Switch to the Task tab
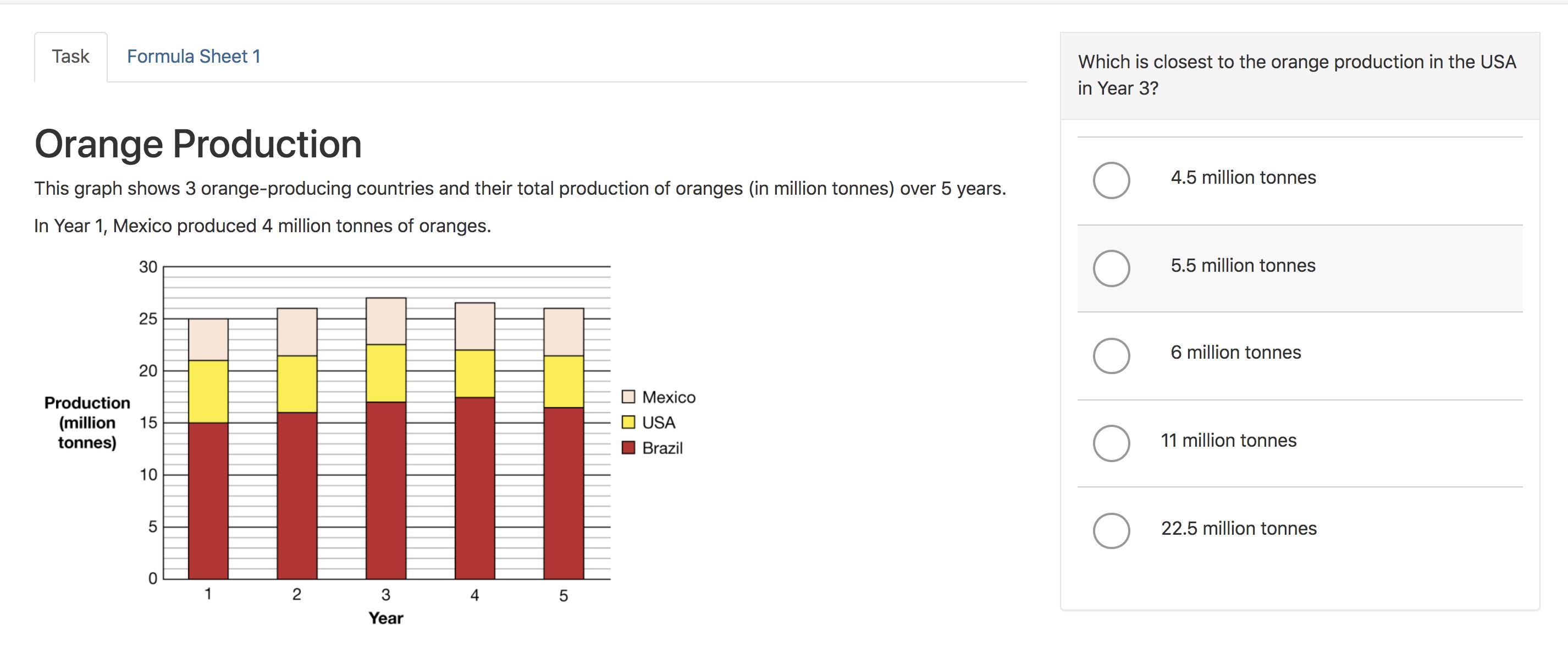 [70, 57]
